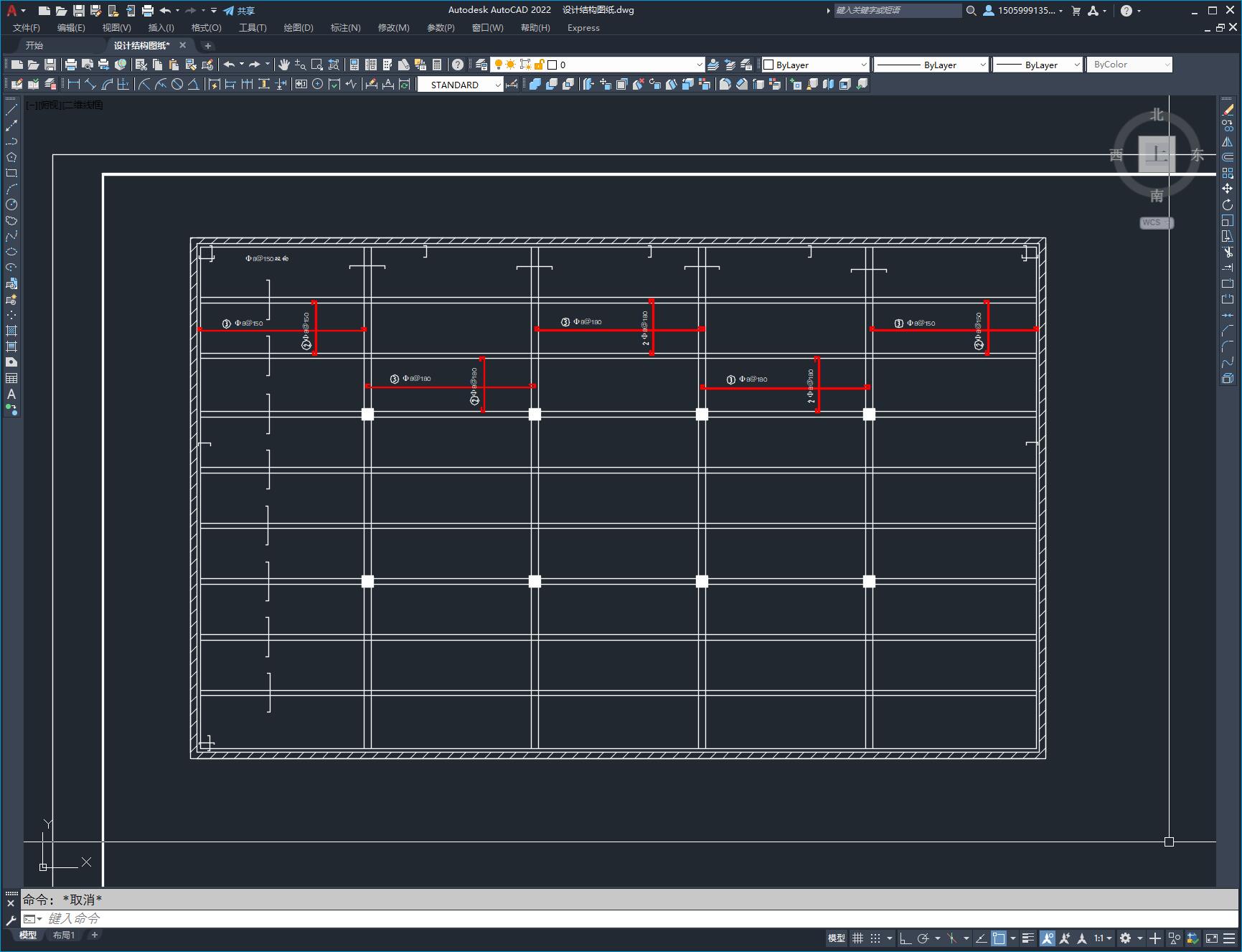
Task: Select the Angular dimension tool
Action: pos(194,85)
